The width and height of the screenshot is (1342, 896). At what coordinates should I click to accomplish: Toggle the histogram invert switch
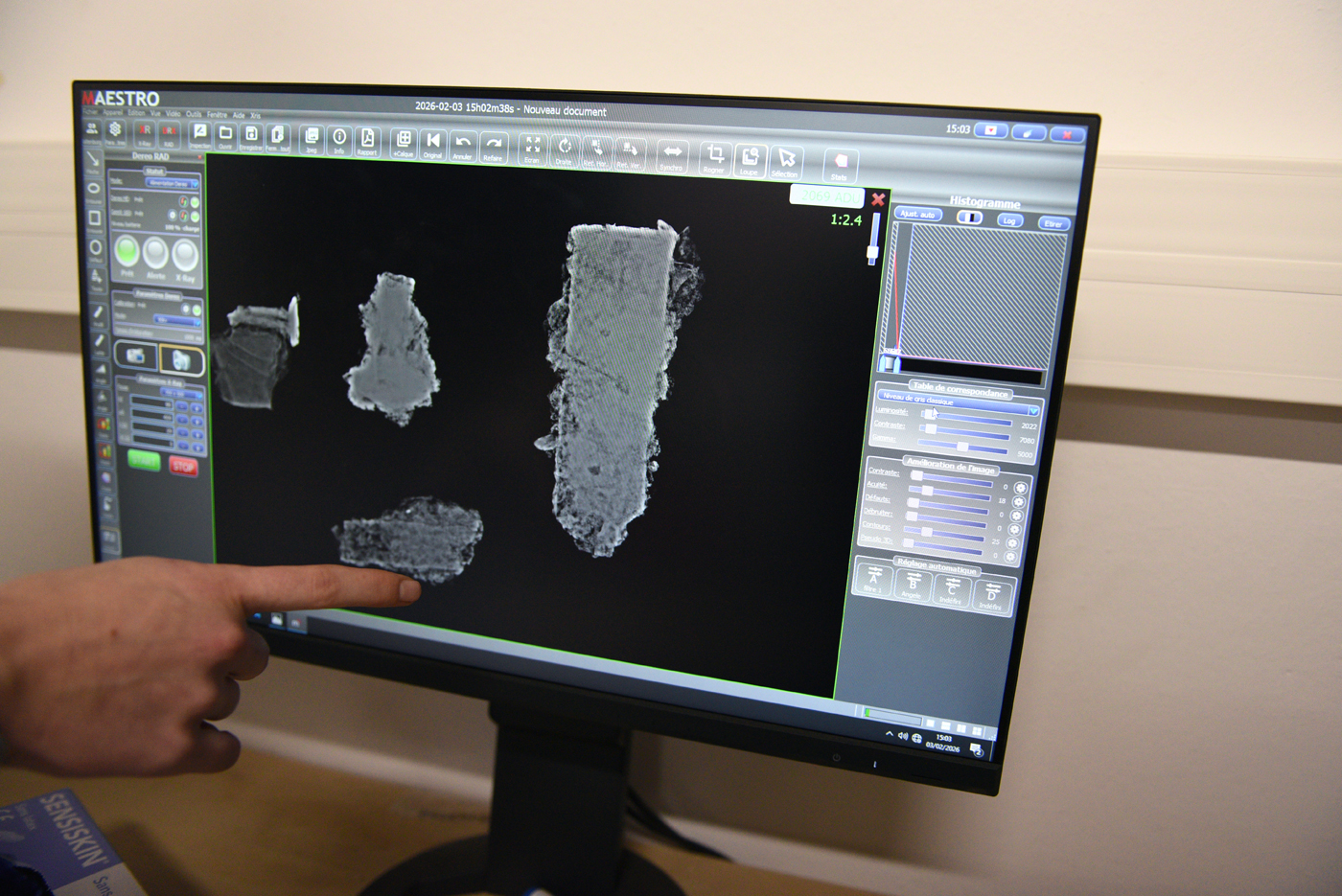[969, 218]
